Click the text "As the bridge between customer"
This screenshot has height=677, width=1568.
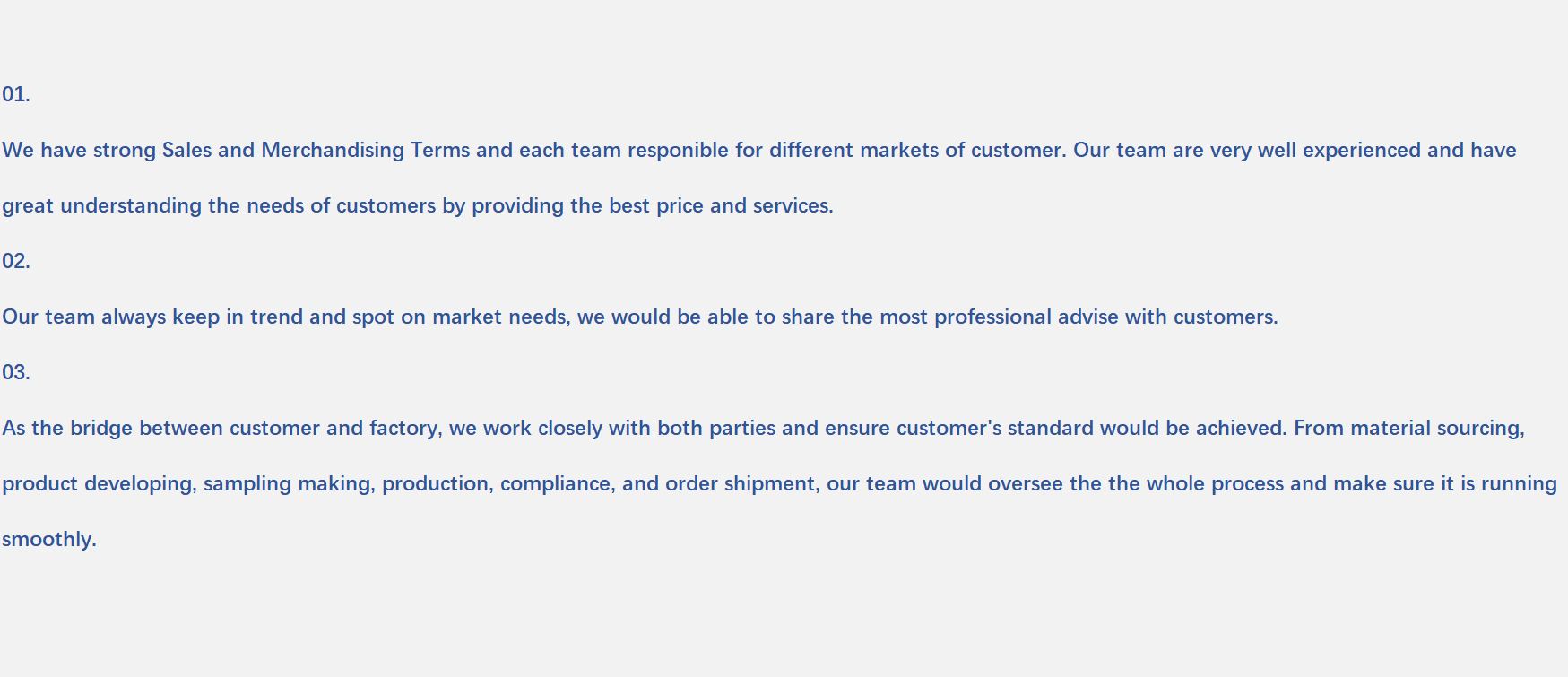point(160,429)
